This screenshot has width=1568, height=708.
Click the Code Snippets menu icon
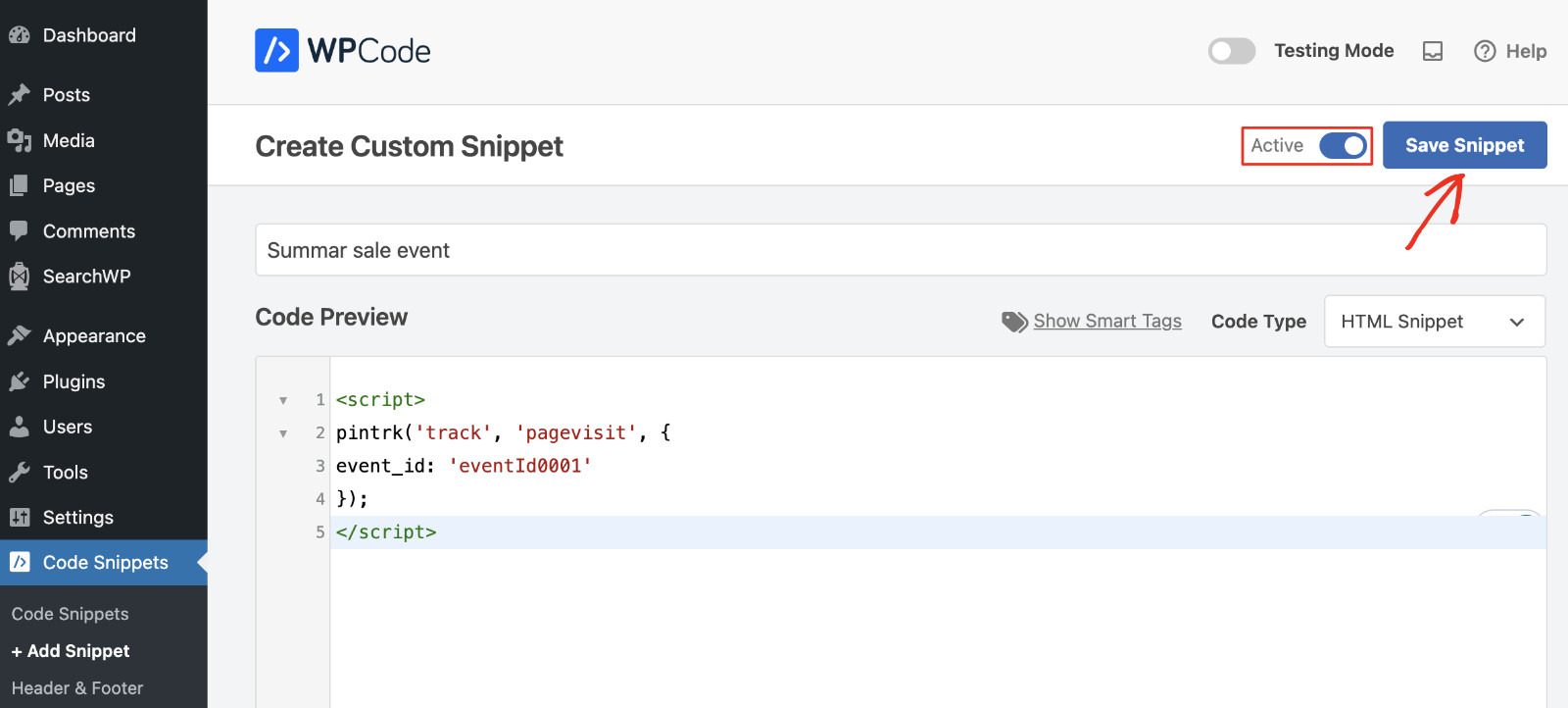pyautogui.click(x=20, y=562)
